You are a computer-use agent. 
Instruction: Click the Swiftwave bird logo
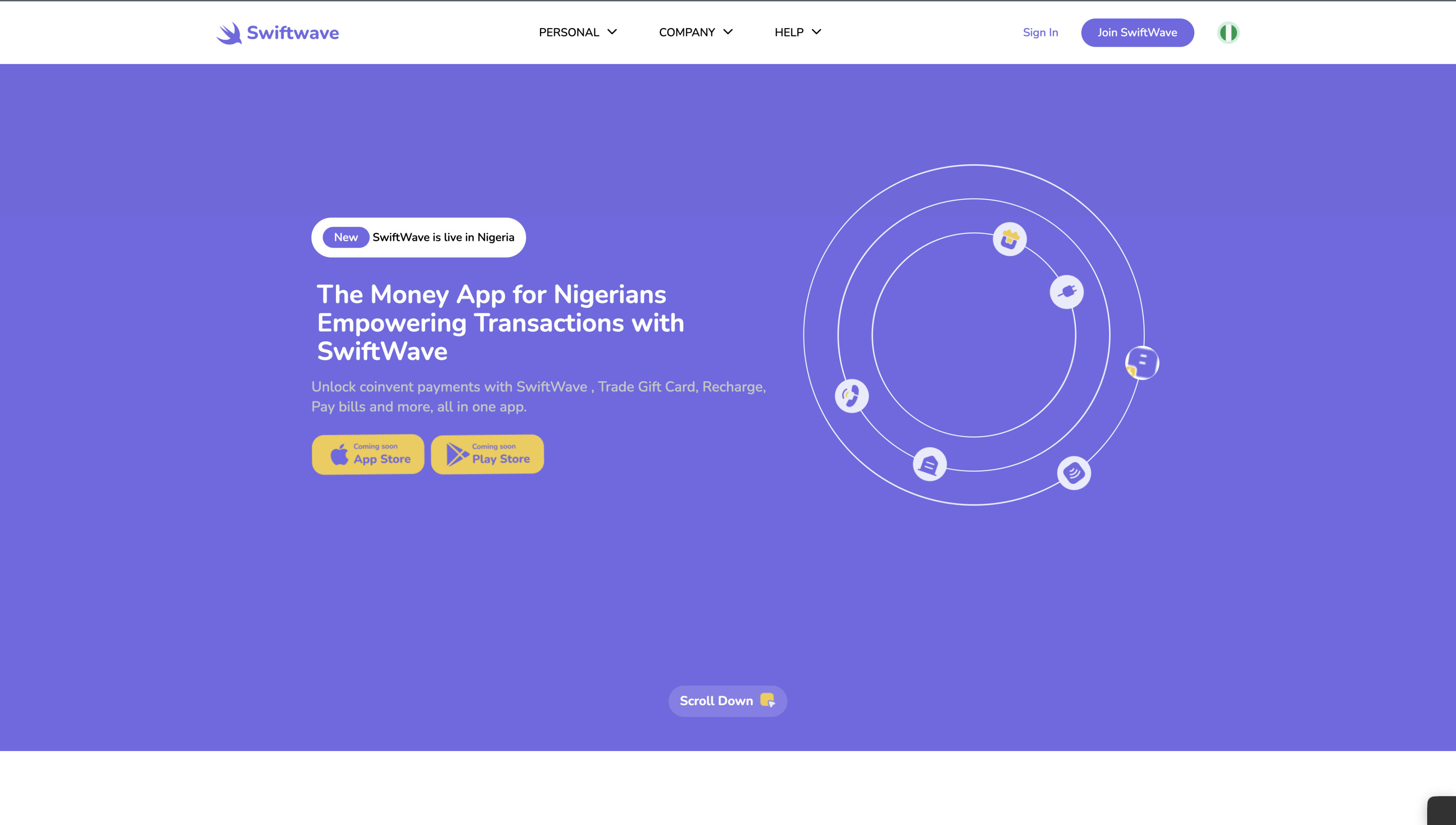pos(229,33)
